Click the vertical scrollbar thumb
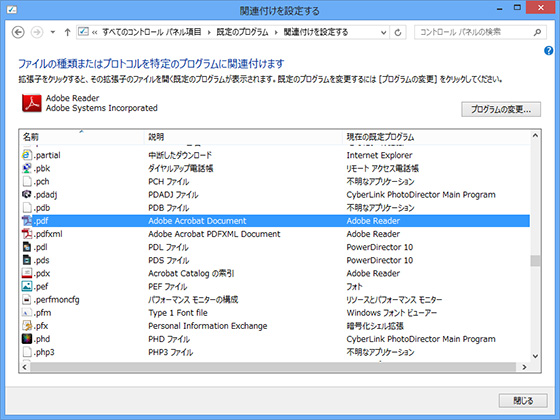The height and width of the screenshot is (420, 560). [535, 260]
